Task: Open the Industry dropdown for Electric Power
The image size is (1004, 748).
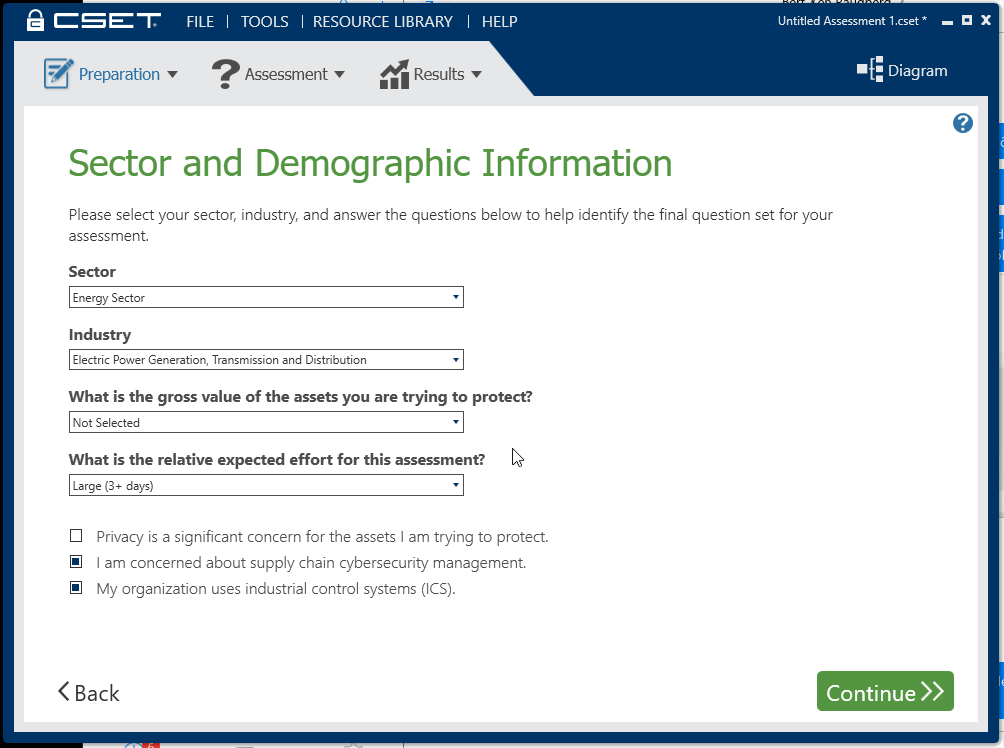Action: [x=266, y=359]
